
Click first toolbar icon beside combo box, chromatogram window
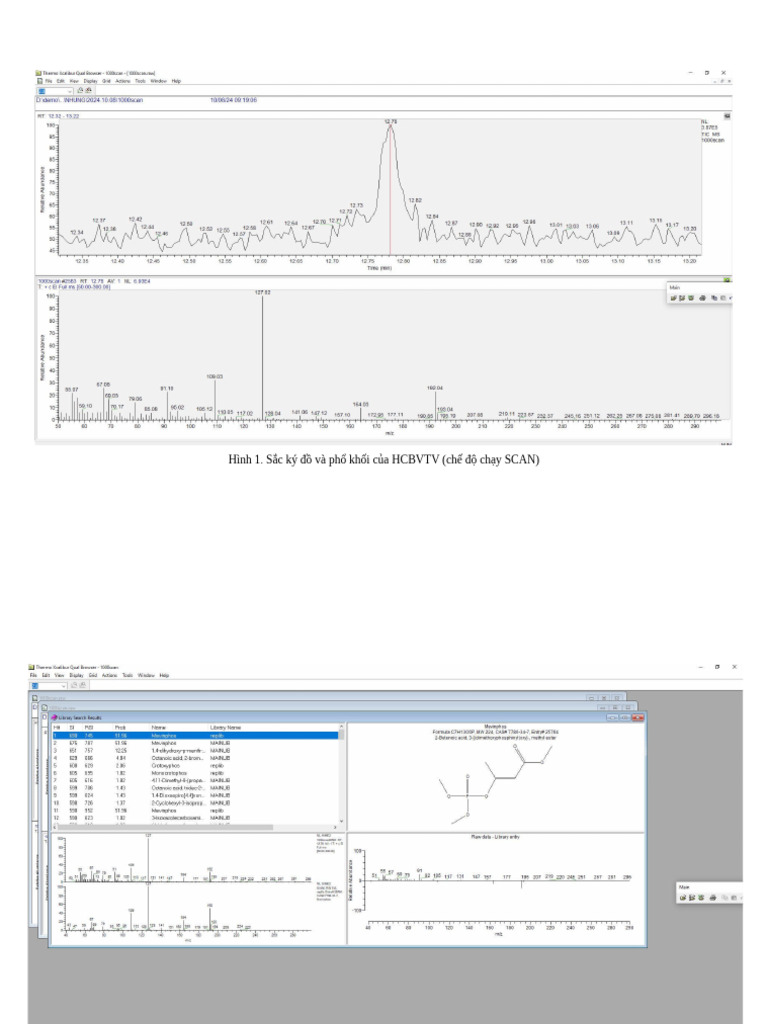pyautogui.click(x=80, y=90)
